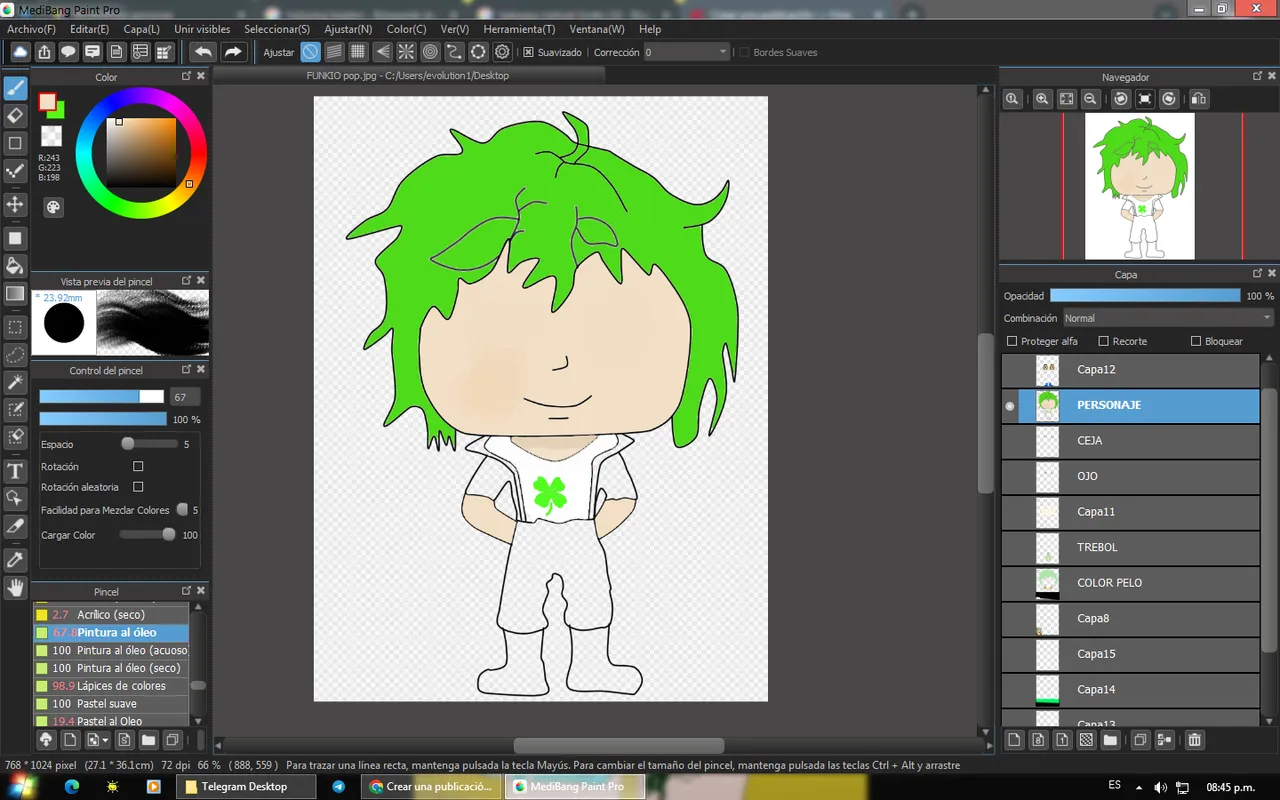Undock the Capa panel
Image resolution: width=1280 pixels, height=800 pixels.
click(x=1257, y=273)
